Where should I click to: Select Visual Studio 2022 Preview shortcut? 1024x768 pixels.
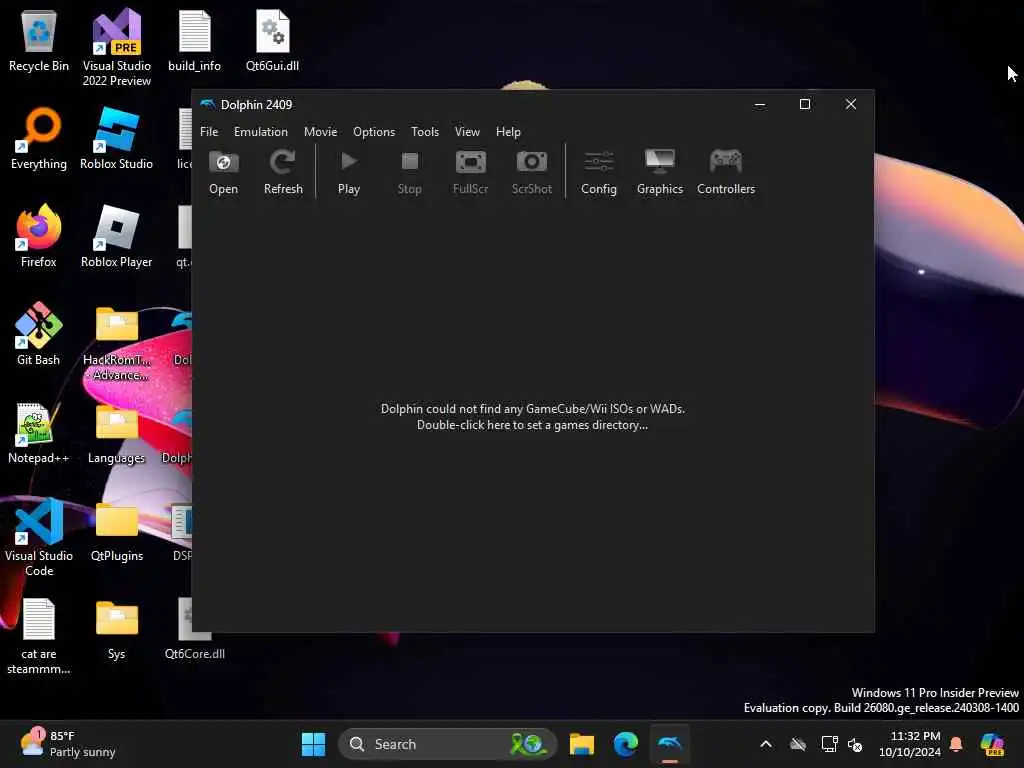click(x=116, y=48)
